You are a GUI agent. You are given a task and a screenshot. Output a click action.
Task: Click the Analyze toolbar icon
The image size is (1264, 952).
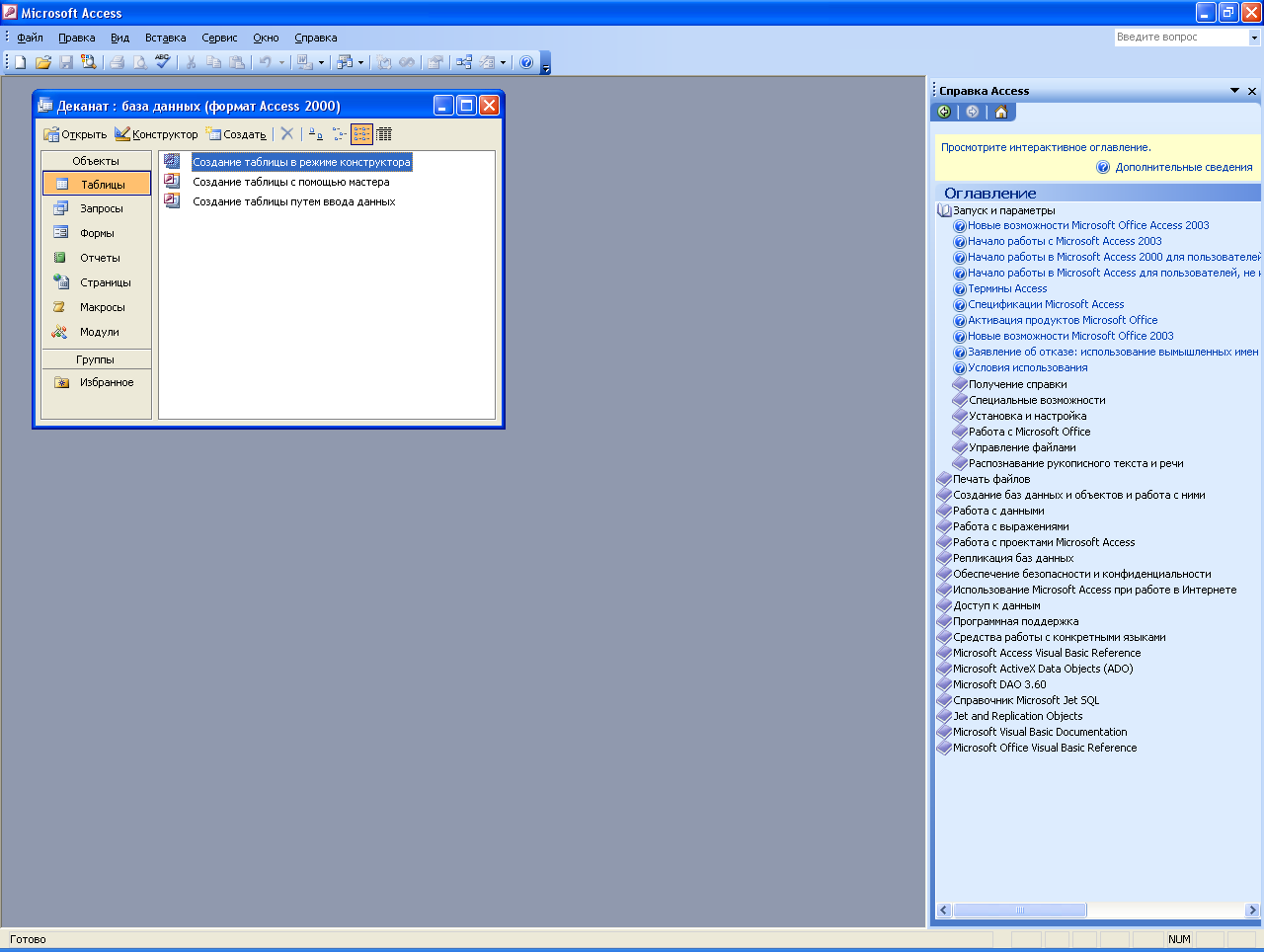point(345,62)
